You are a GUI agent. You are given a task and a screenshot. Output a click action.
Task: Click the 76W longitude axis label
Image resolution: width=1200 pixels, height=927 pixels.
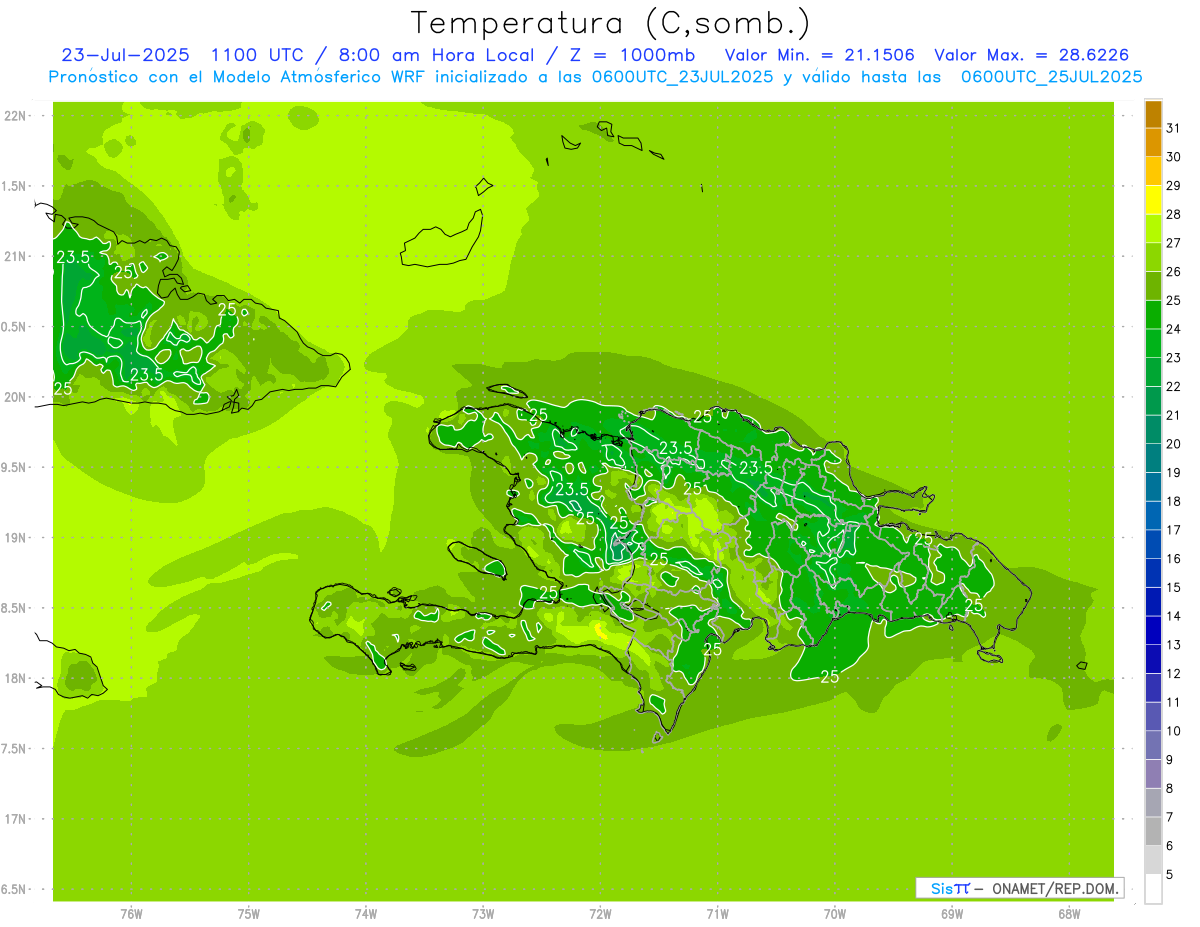(131, 913)
